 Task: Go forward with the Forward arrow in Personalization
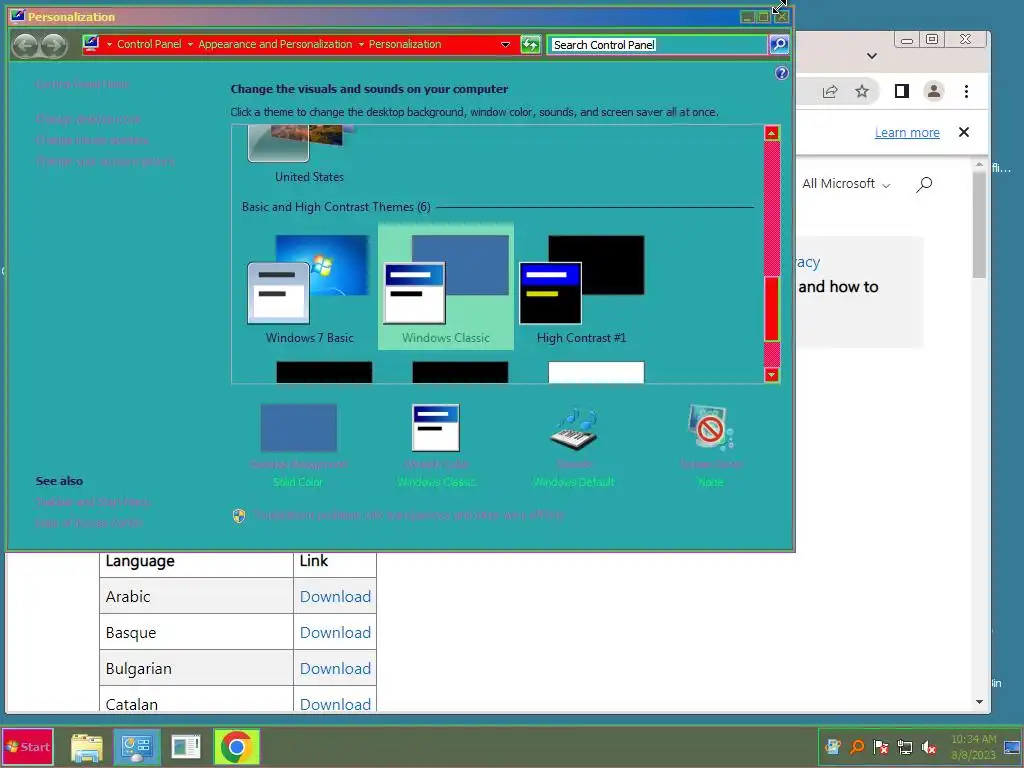point(54,45)
